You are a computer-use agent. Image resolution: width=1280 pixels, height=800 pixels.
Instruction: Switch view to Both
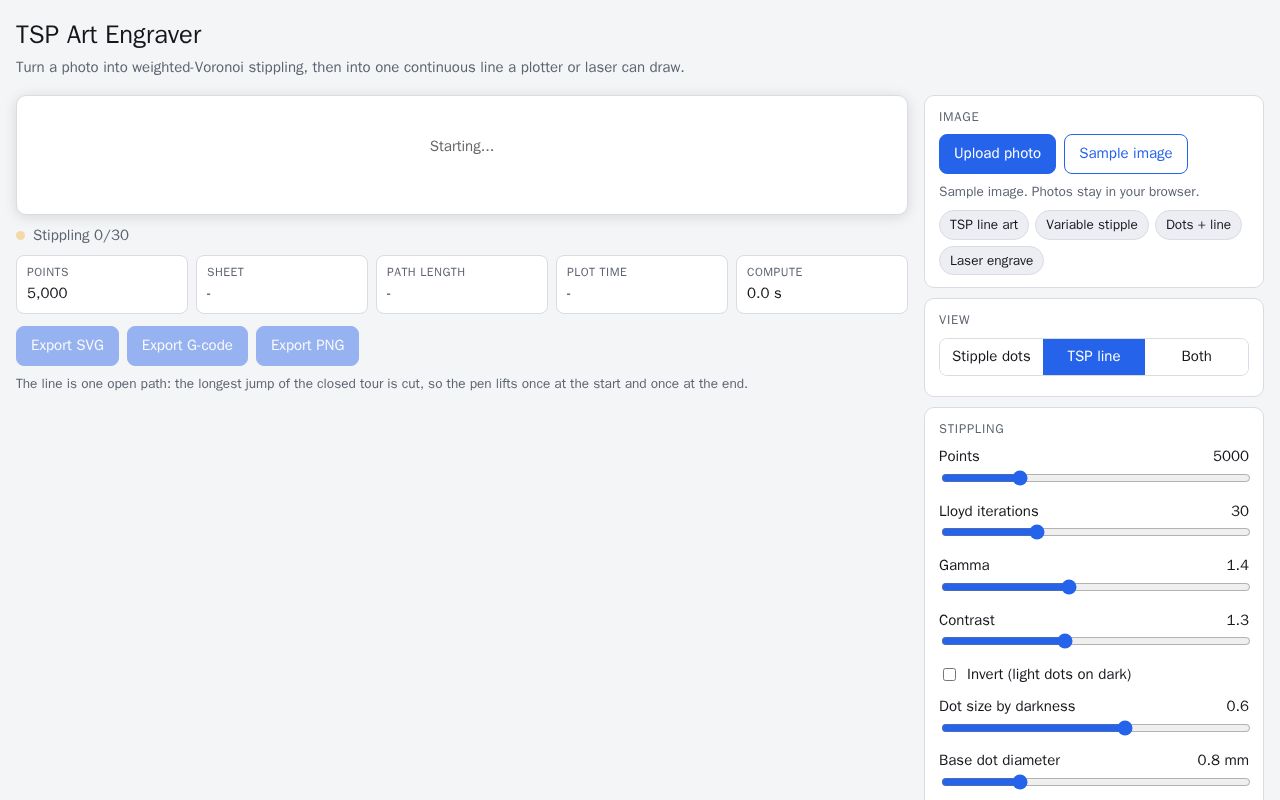click(x=1196, y=357)
